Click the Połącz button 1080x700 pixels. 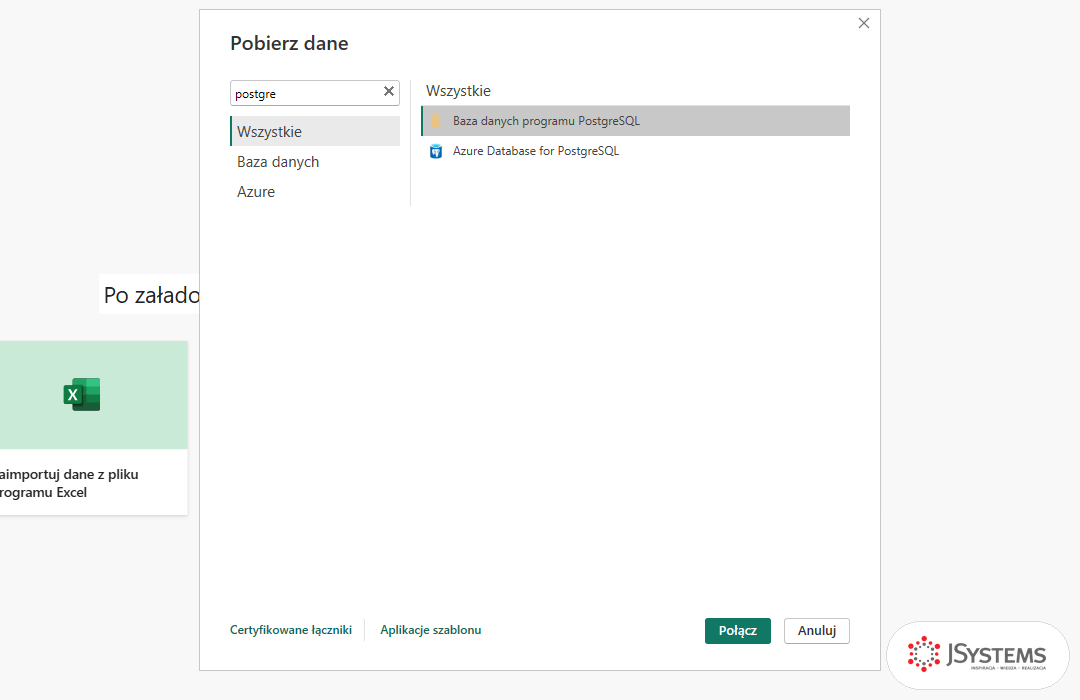pos(738,630)
